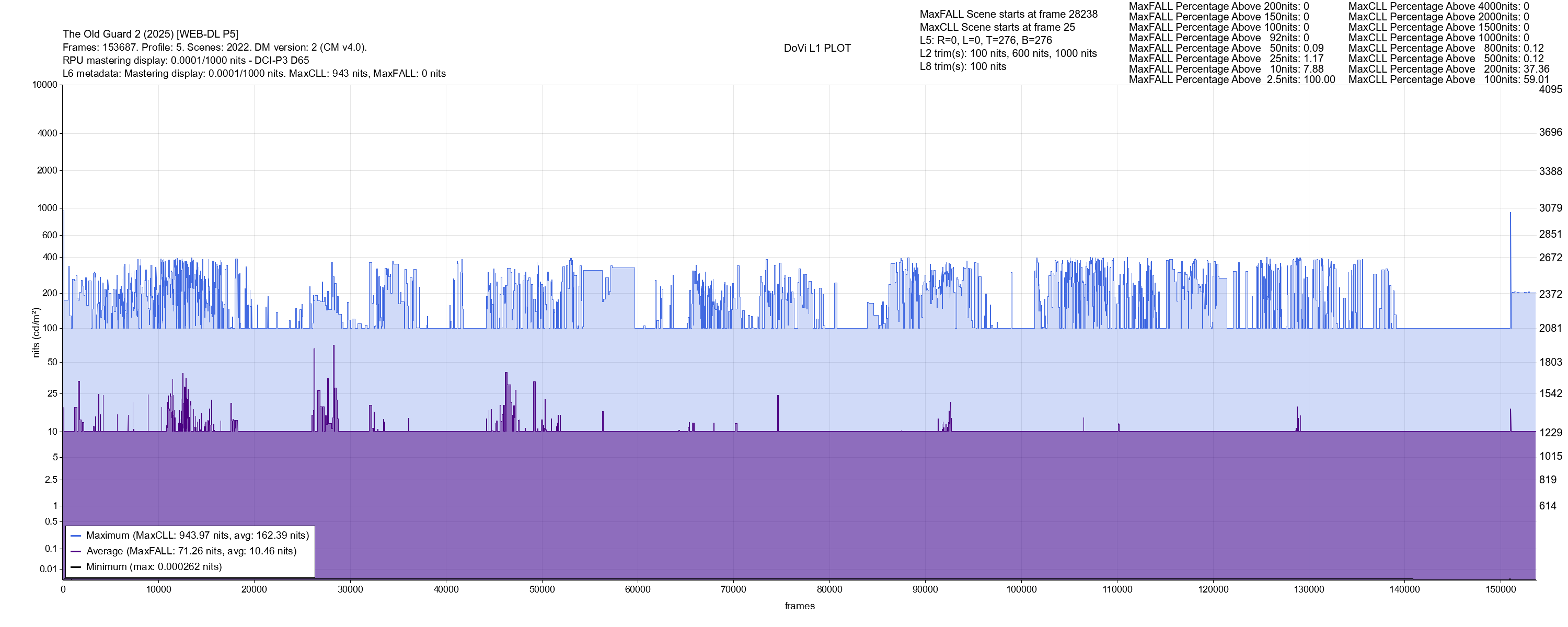Click the 10000 nits y-axis tick label
1568x627 pixels.
click(44, 85)
